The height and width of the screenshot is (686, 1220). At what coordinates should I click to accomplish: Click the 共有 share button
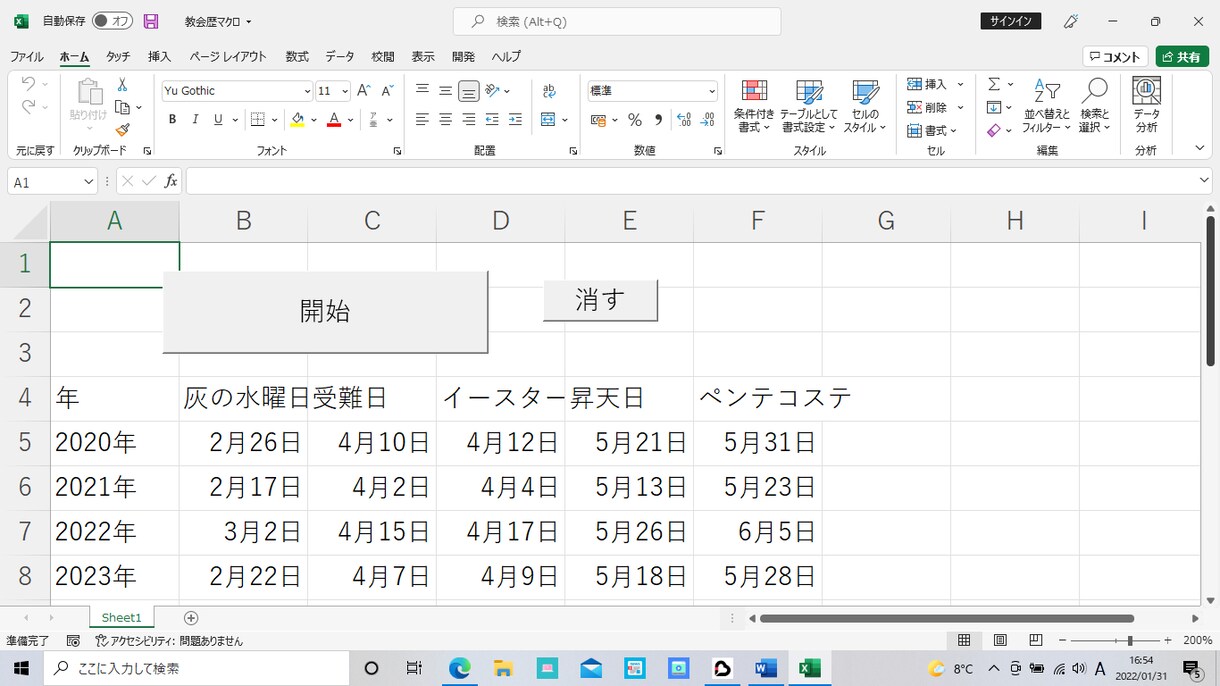click(1182, 57)
